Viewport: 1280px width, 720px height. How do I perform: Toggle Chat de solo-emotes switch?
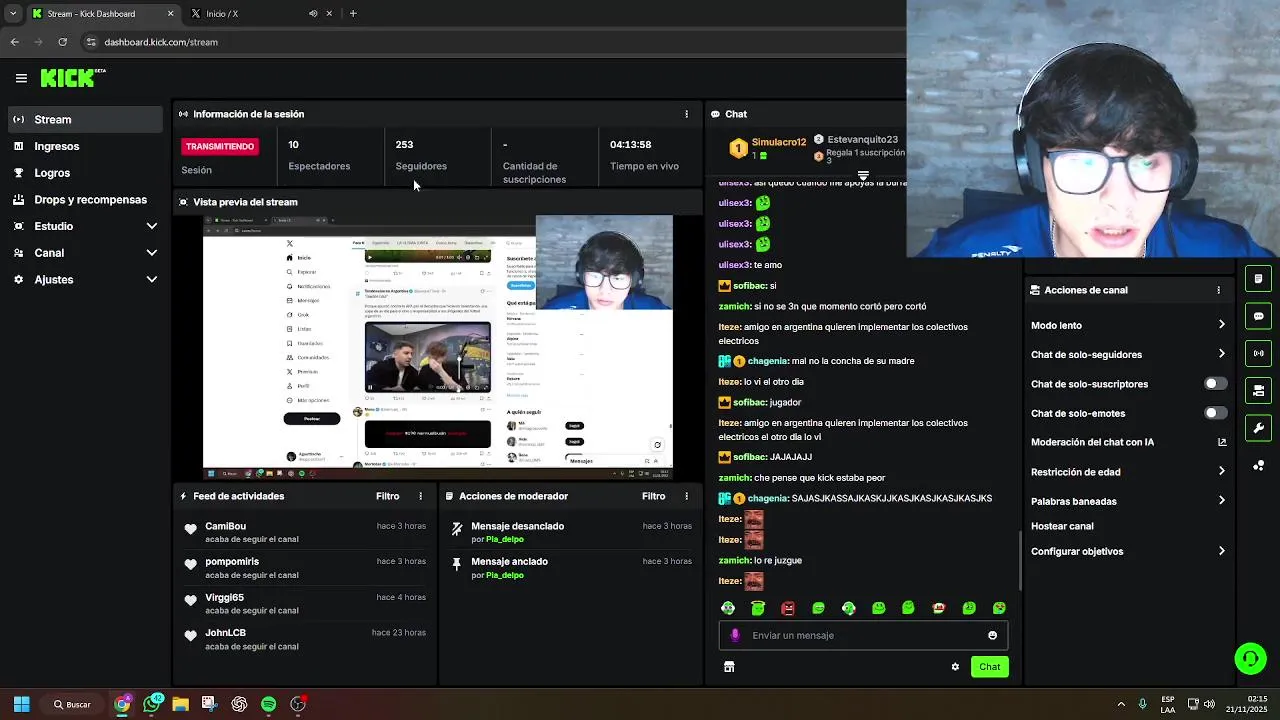1215,413
